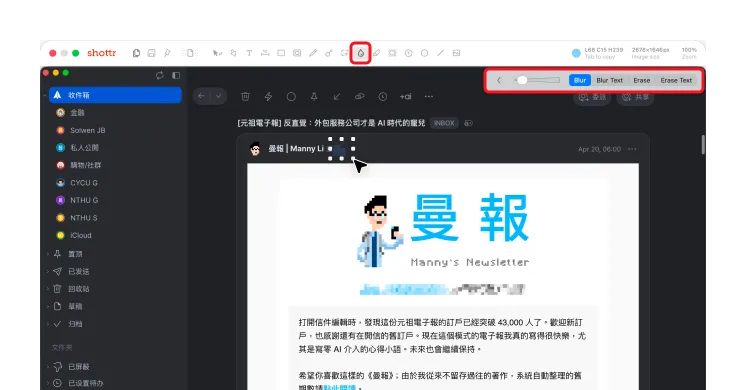
Task: Expand the 已屏蔽 folder chevron
Action: pyautogui.click(x=48, y=366)
